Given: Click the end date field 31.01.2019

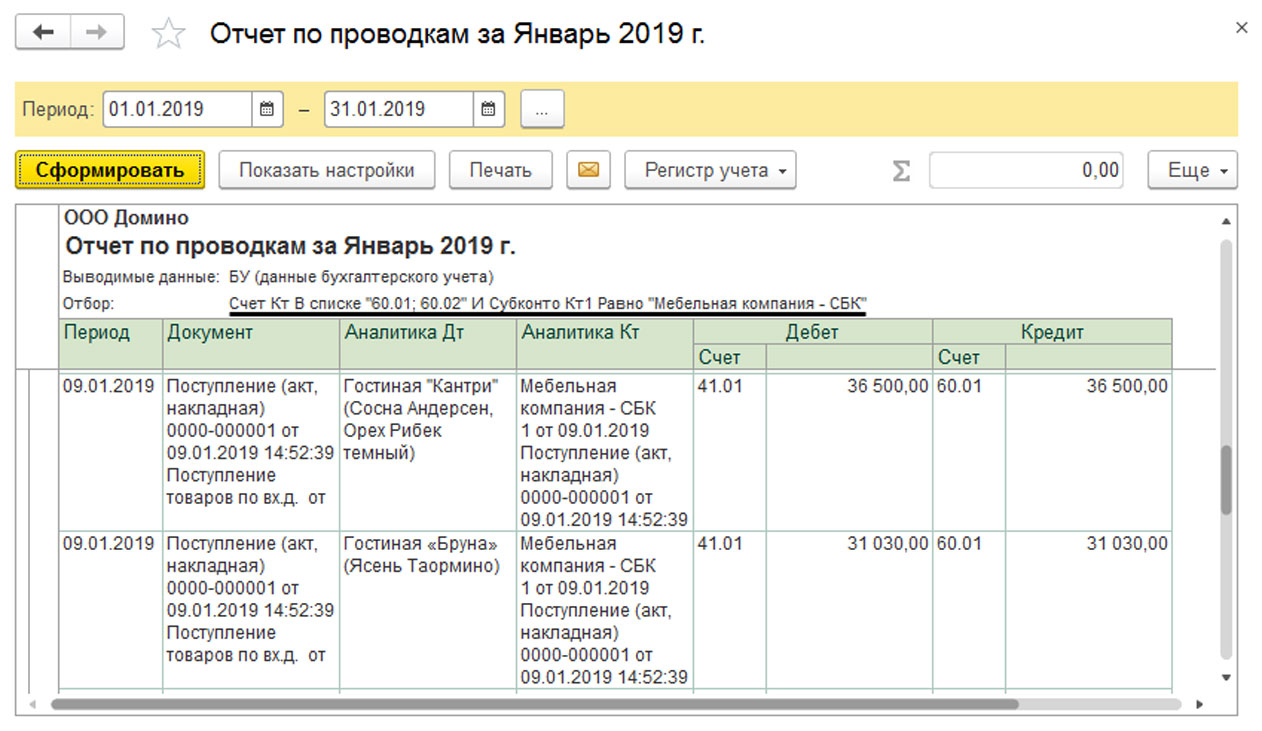Looking at the screenshot, I should 398,110.
